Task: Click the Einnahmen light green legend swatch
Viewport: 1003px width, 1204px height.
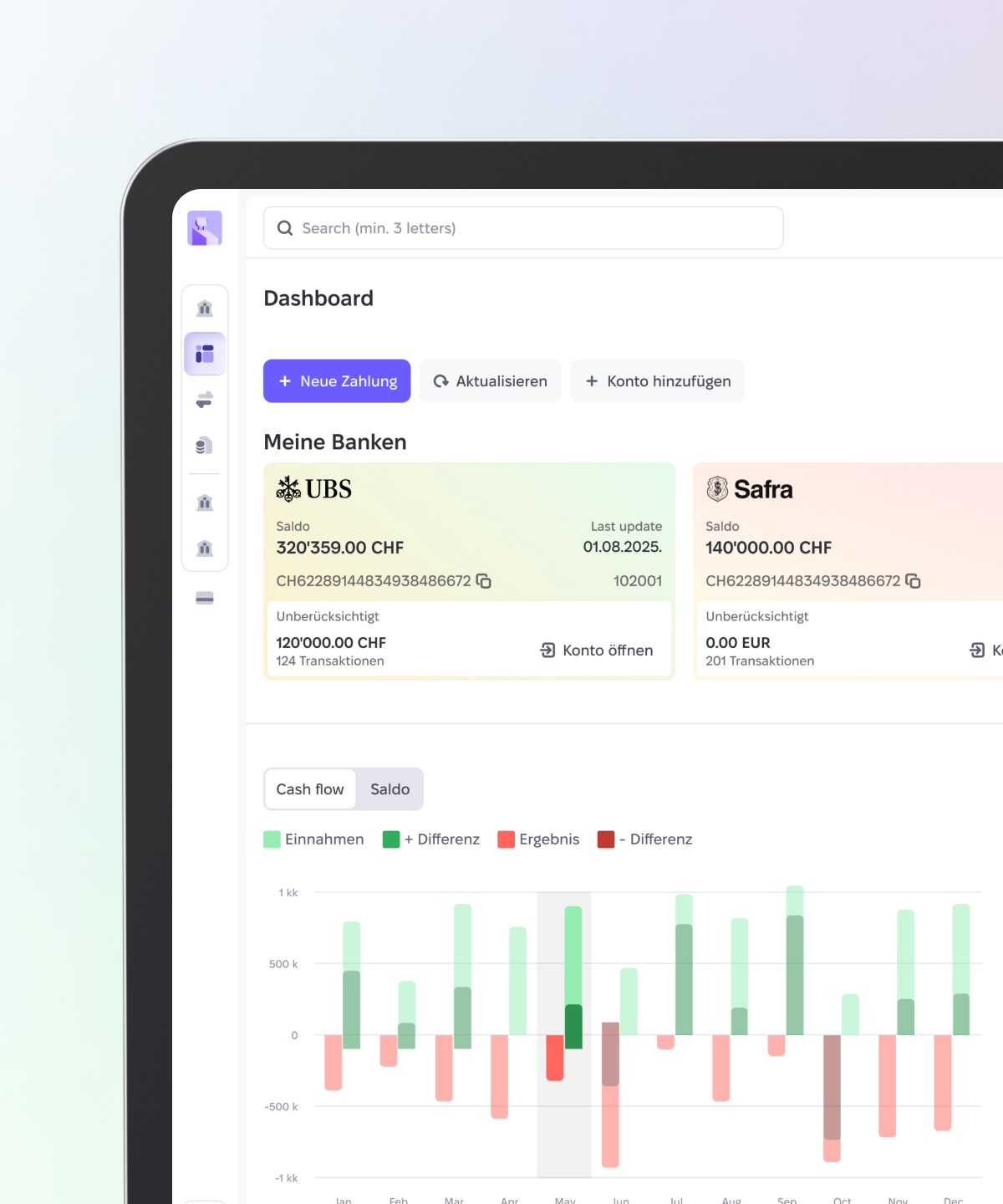Action: point(272,839)
